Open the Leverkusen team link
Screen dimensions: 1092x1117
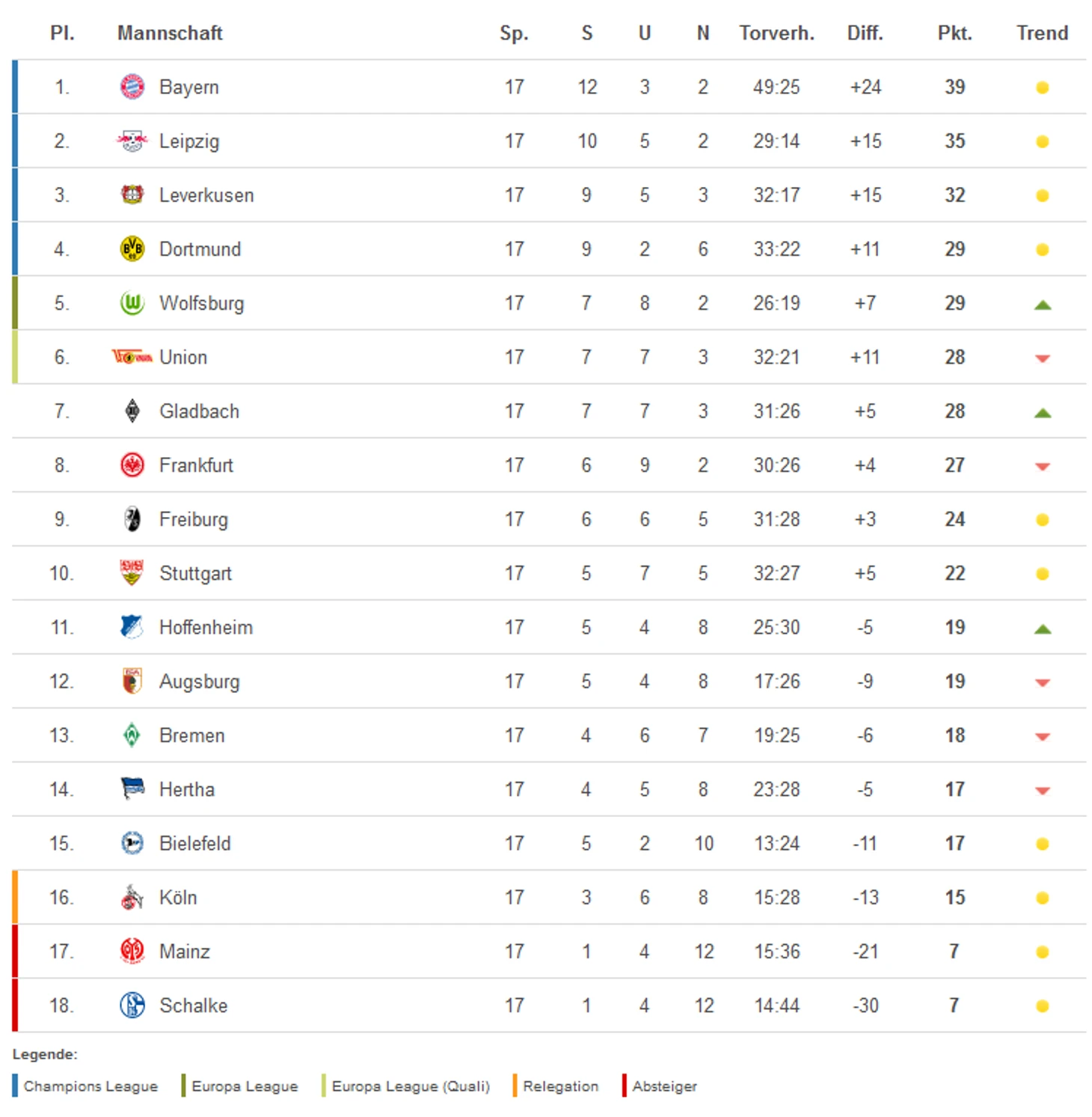(x=206, y=195)
